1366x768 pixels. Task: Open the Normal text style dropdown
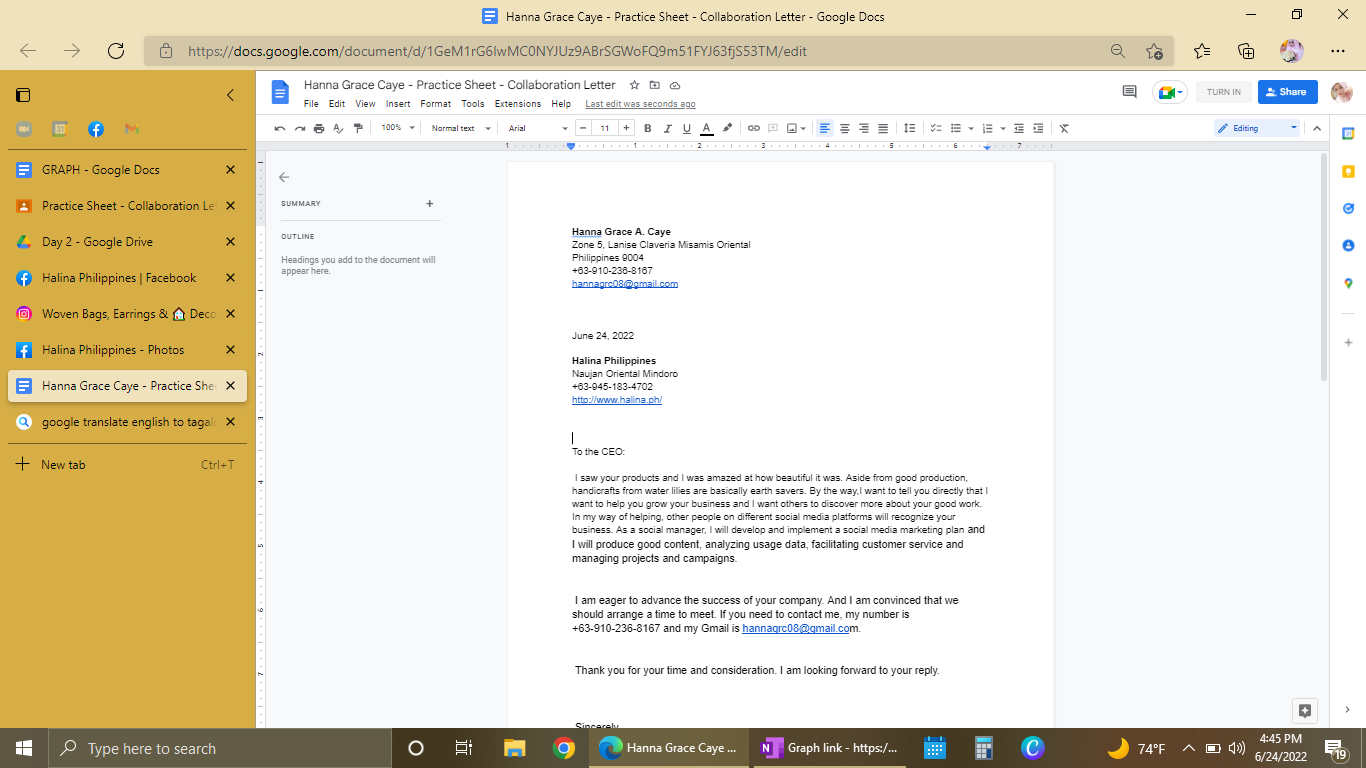(461, 128)
